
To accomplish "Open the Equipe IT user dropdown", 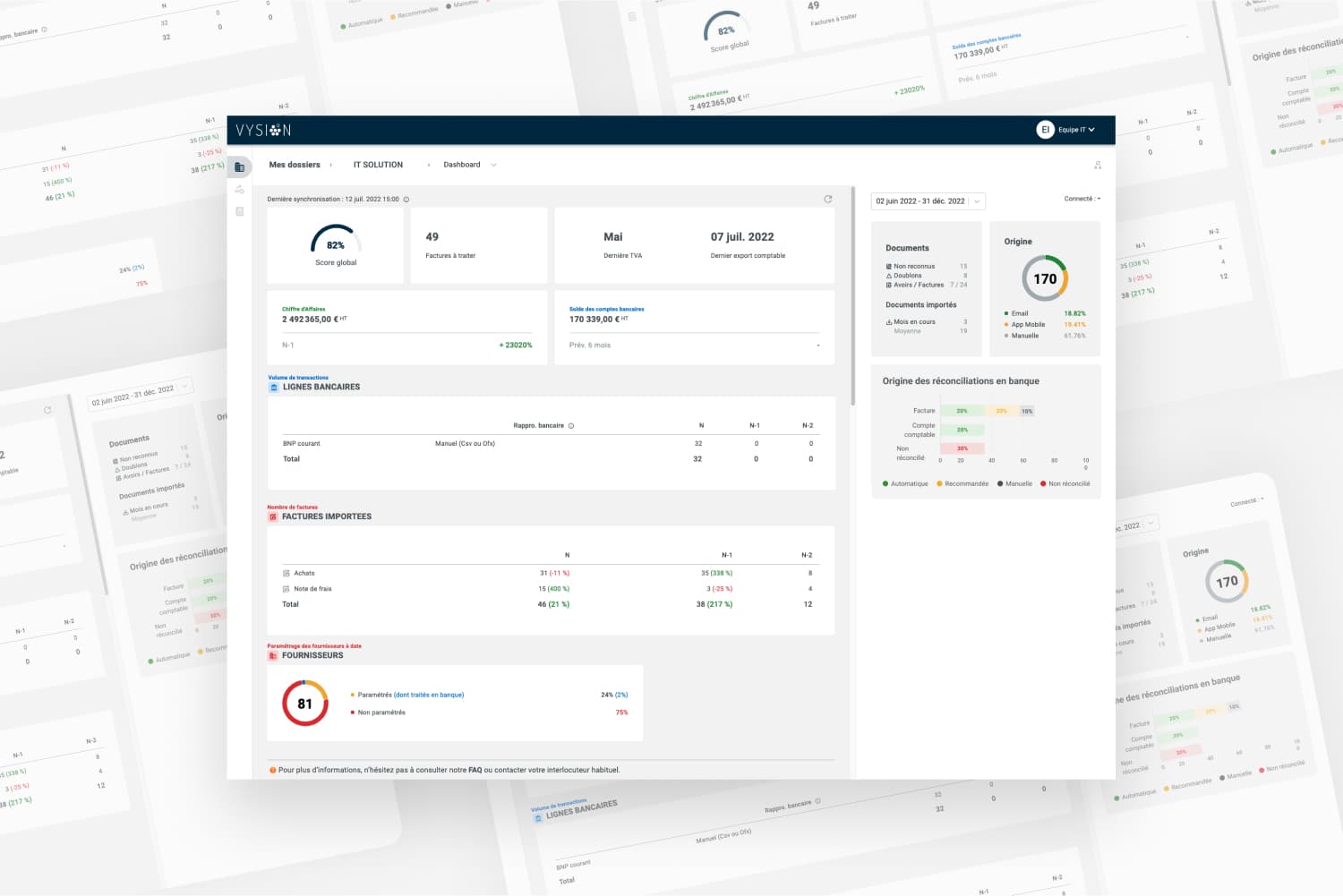I will pyautogui.click(x=1076, y=130).
